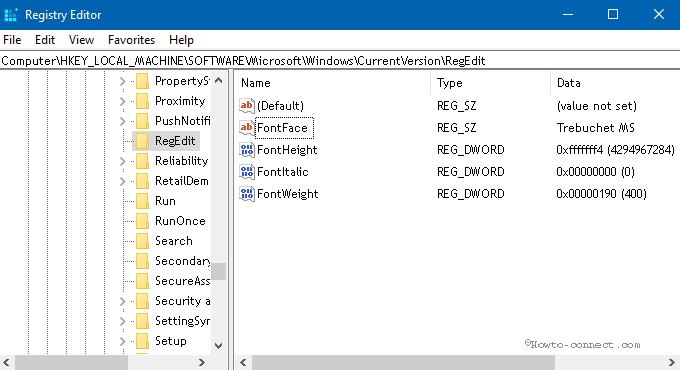Expand the Setup key node
680x370 pixels.
tap(122, 341)
